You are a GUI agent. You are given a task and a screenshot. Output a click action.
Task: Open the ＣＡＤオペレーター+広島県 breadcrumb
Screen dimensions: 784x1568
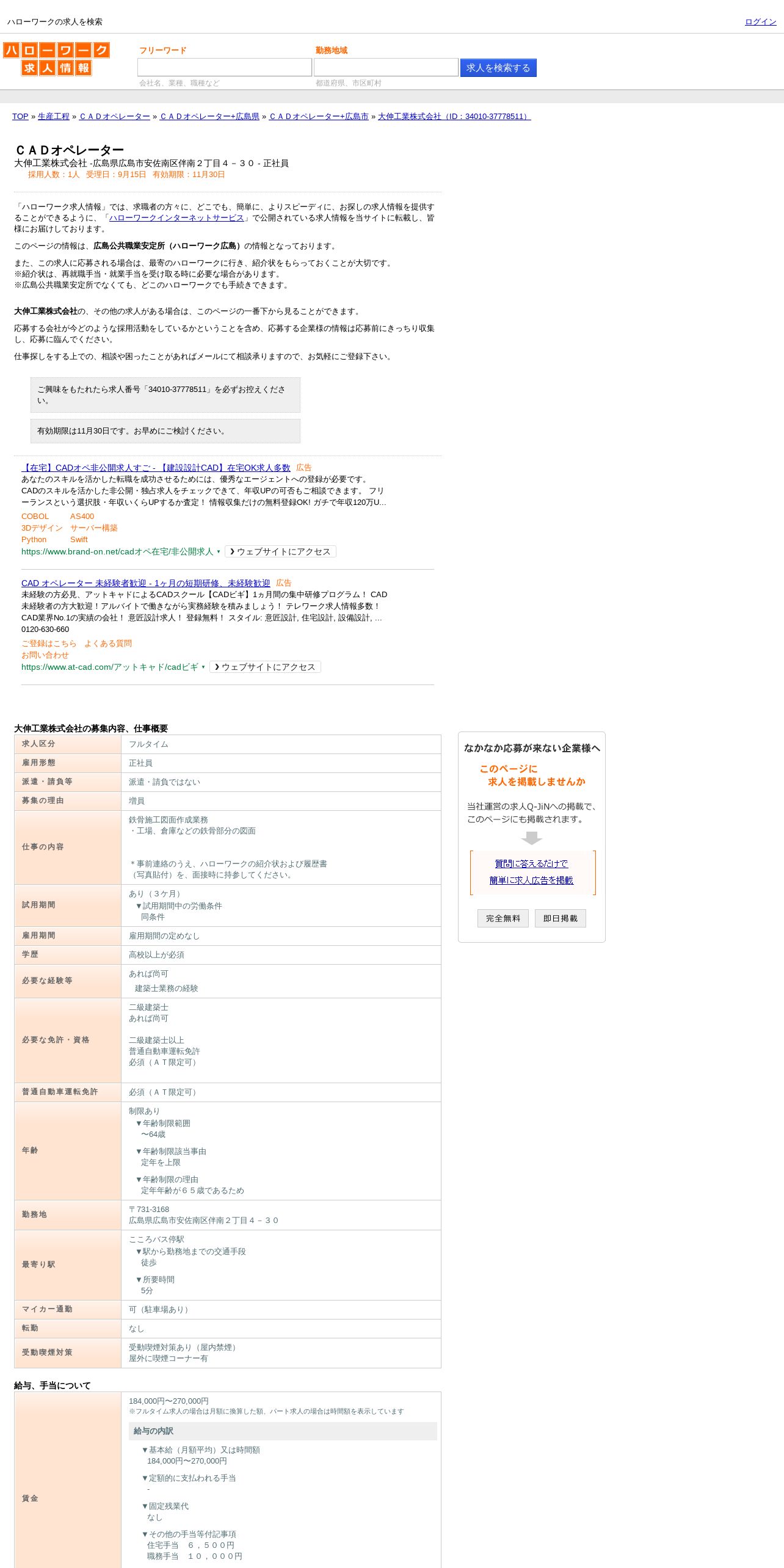click(209, 117)
